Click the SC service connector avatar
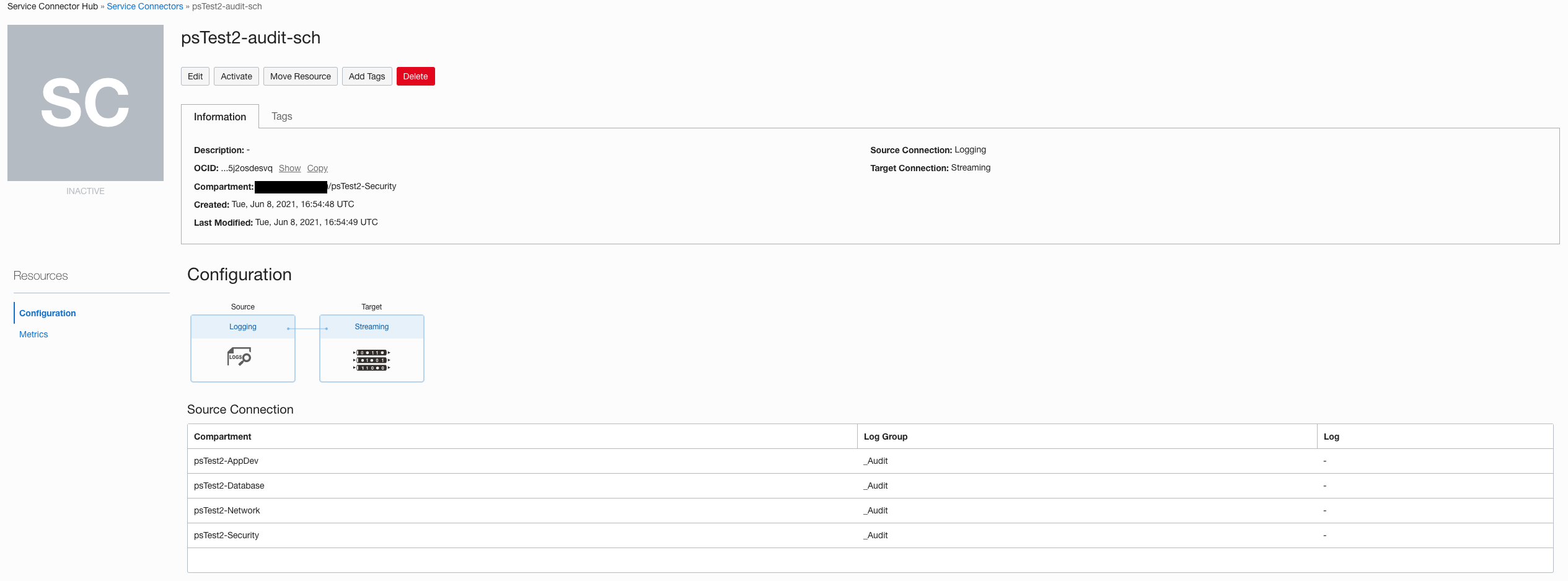 point(85,102)
